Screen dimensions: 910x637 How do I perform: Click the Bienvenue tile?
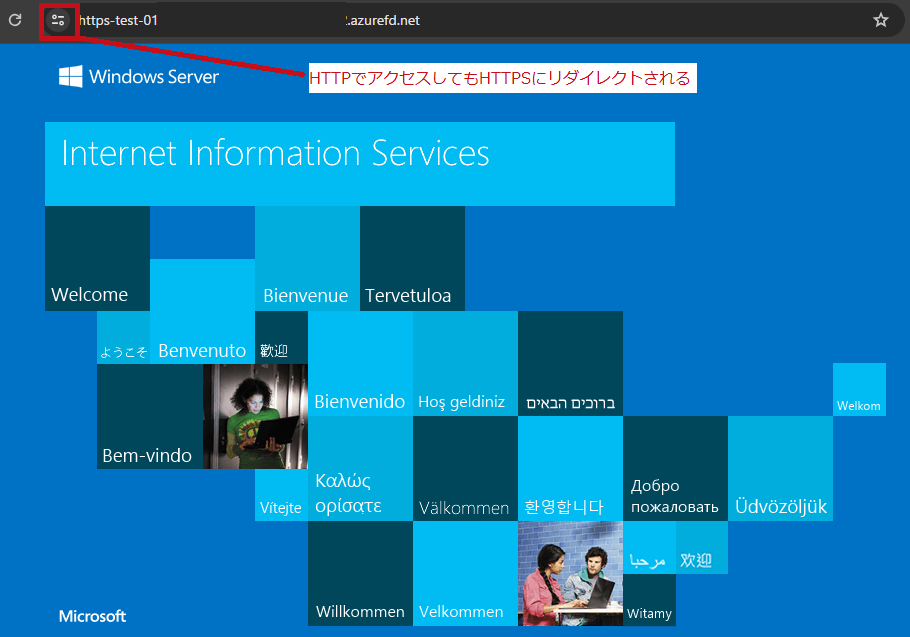(x=308, y=259)
